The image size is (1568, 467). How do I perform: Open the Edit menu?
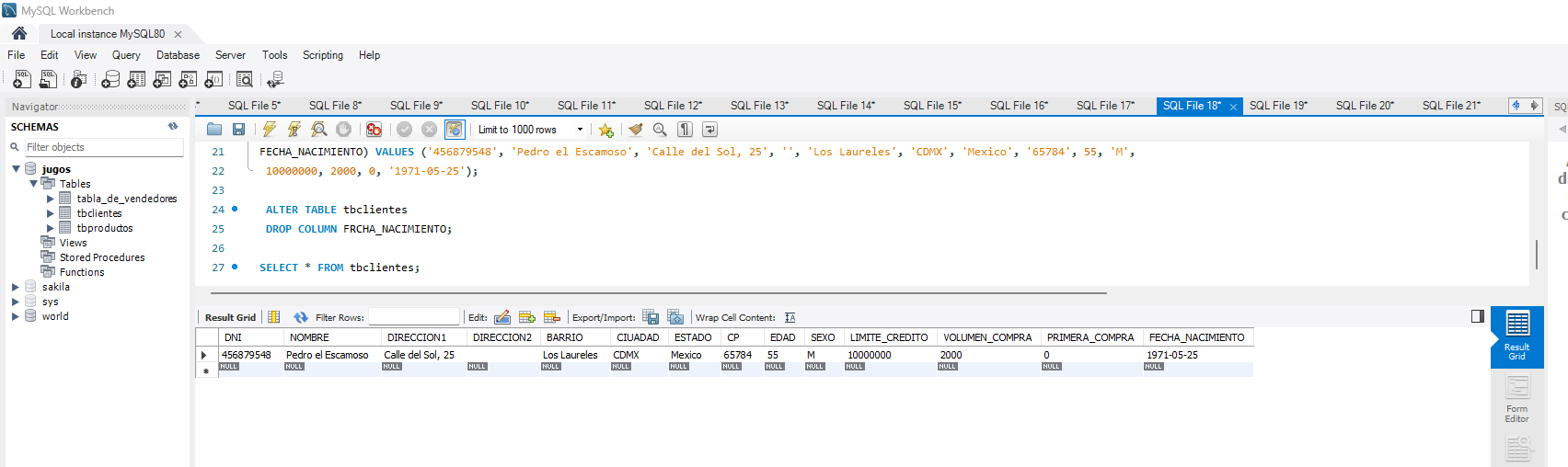click(50, 55)
